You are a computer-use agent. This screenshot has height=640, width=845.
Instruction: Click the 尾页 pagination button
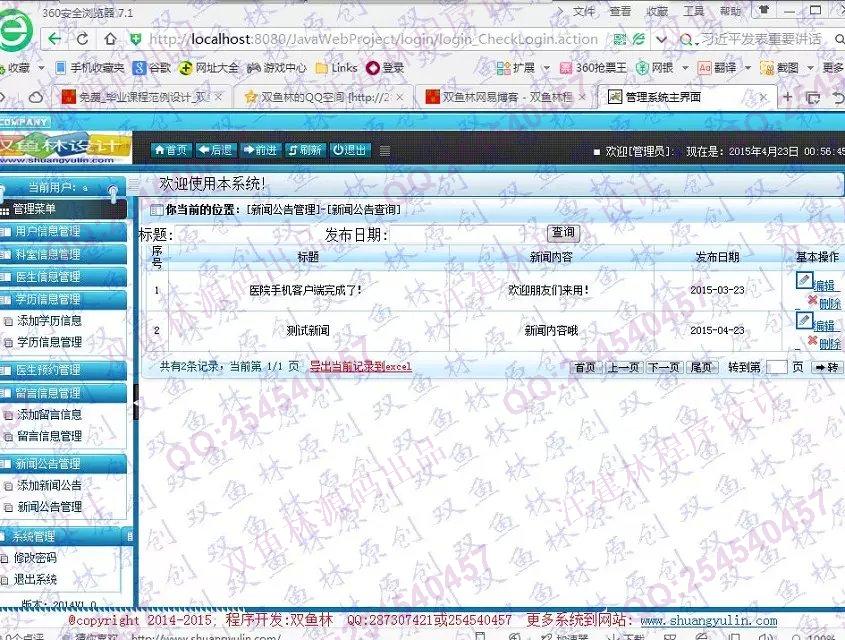tap(701, 367)
